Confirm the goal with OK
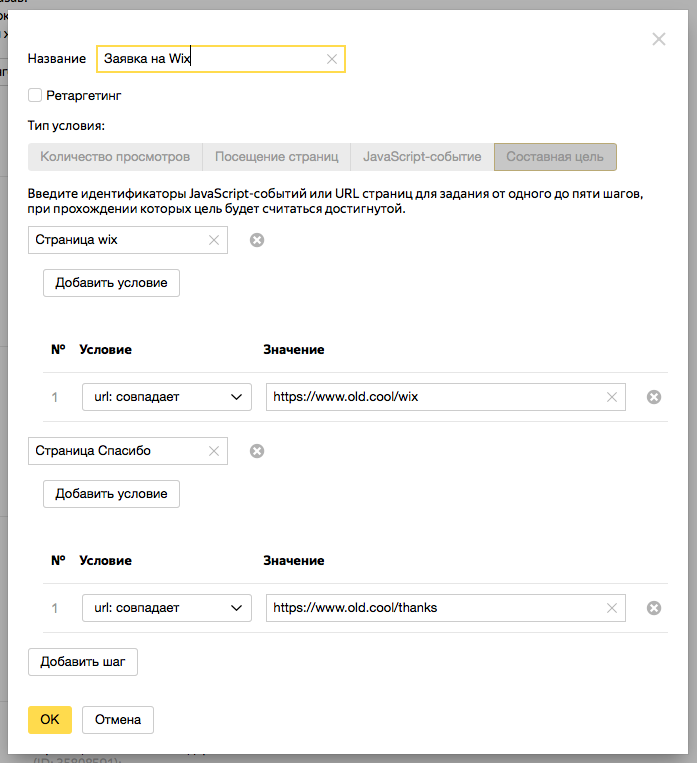Image resolution: width=697 pixels, height=763 pixels. tap(50, 719)
